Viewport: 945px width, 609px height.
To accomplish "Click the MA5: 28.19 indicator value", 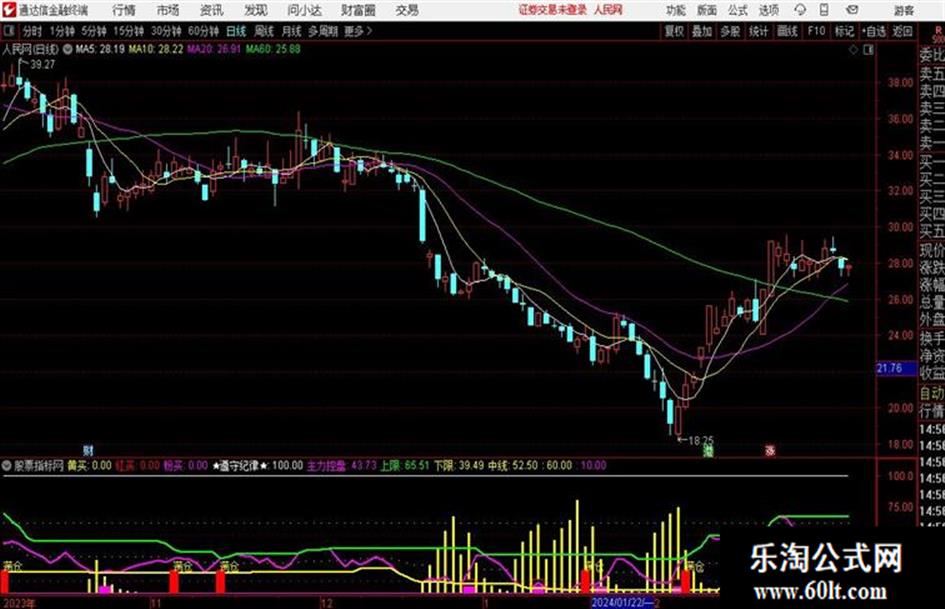I will pos(100,49).
